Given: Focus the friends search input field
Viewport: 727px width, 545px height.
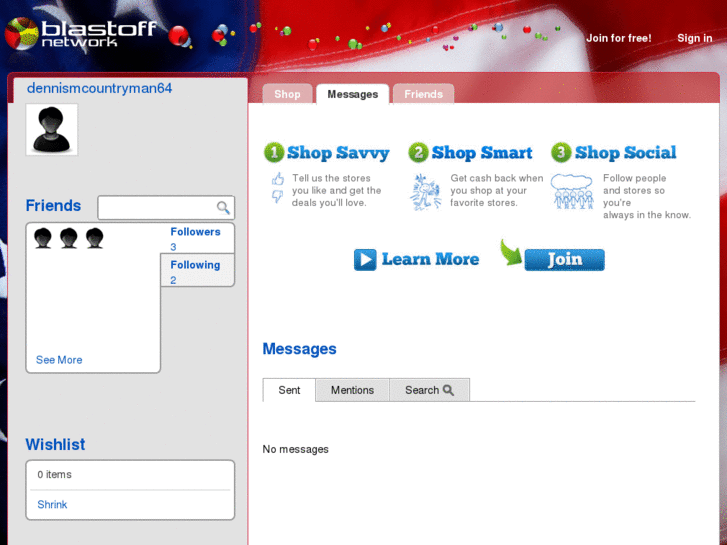Looking at the screenshot, I should (x=166, y=207).
